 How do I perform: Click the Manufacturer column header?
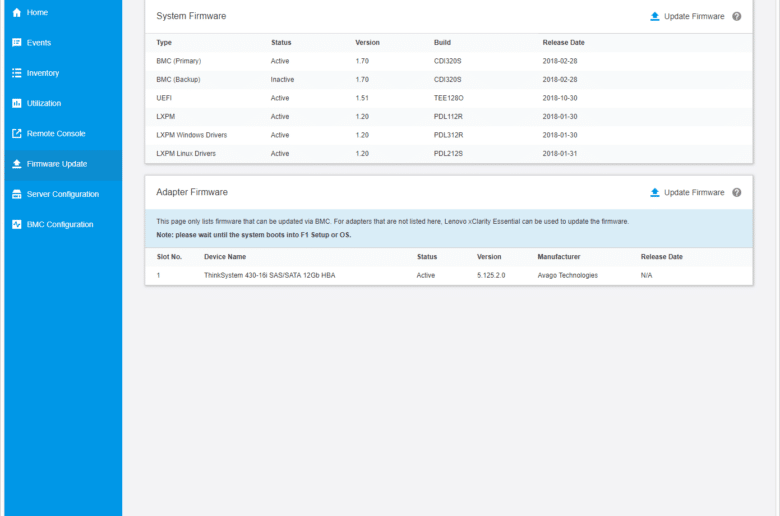tap(559, 257)
